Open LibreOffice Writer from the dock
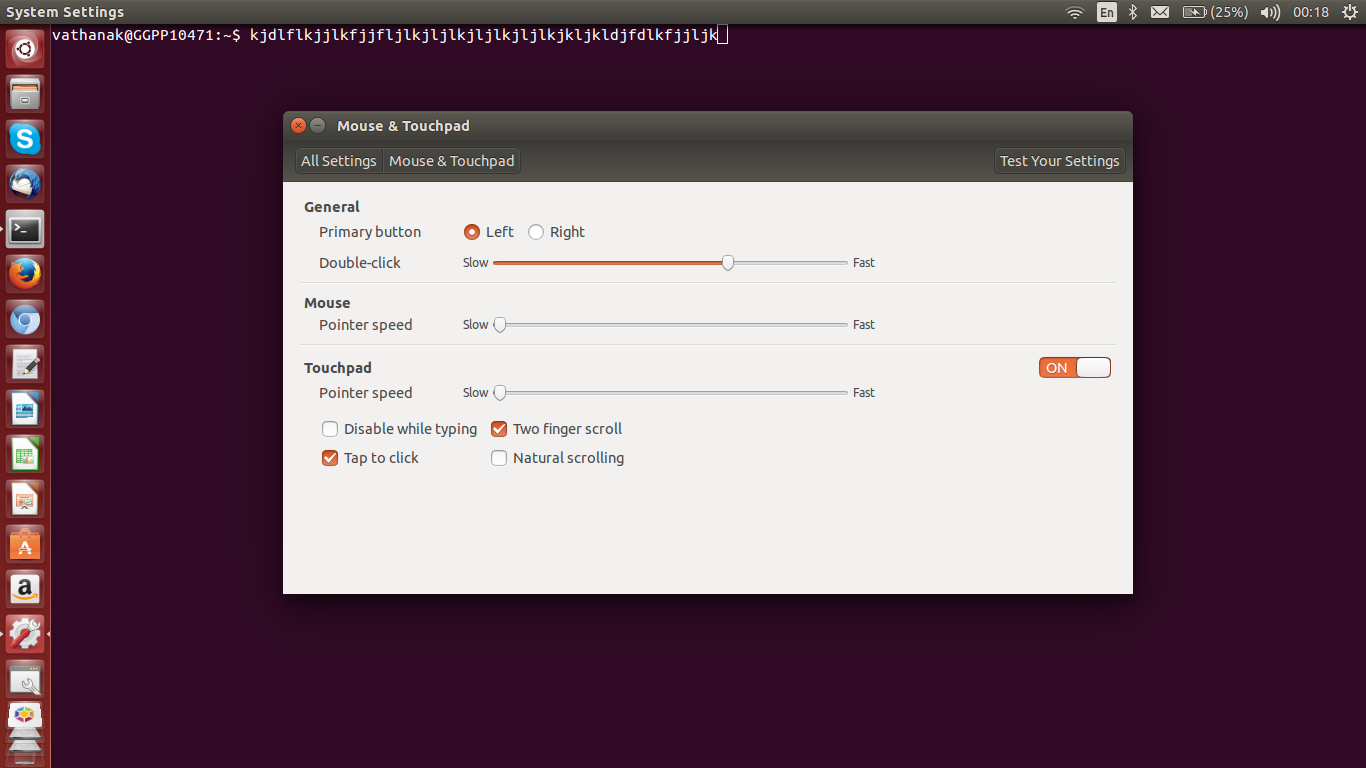Image resolution: width=1366 pixels, height=768 pixels. tap(25, 410)
